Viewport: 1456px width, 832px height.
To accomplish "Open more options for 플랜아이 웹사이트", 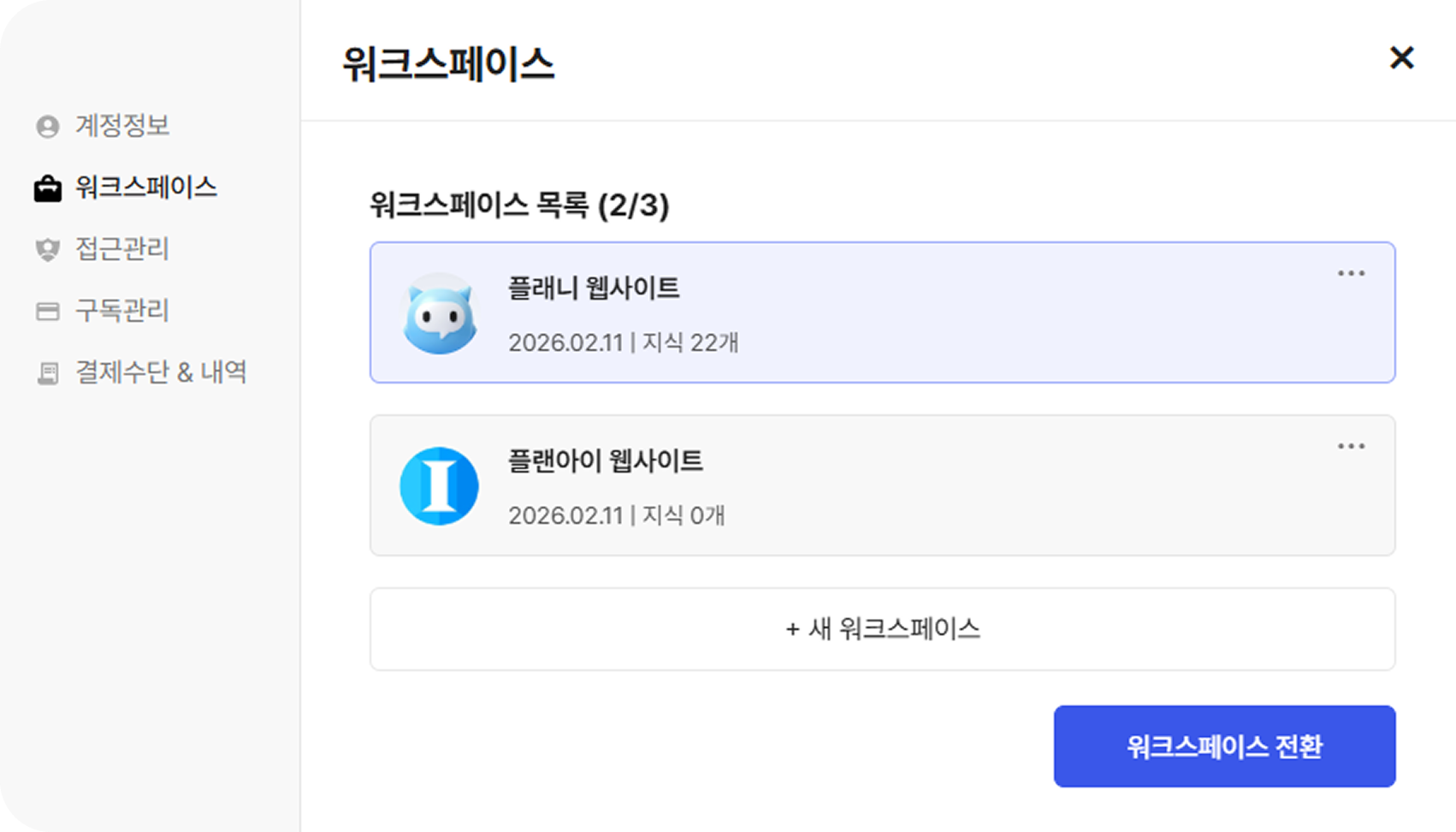I will (x=1351, y=447).
